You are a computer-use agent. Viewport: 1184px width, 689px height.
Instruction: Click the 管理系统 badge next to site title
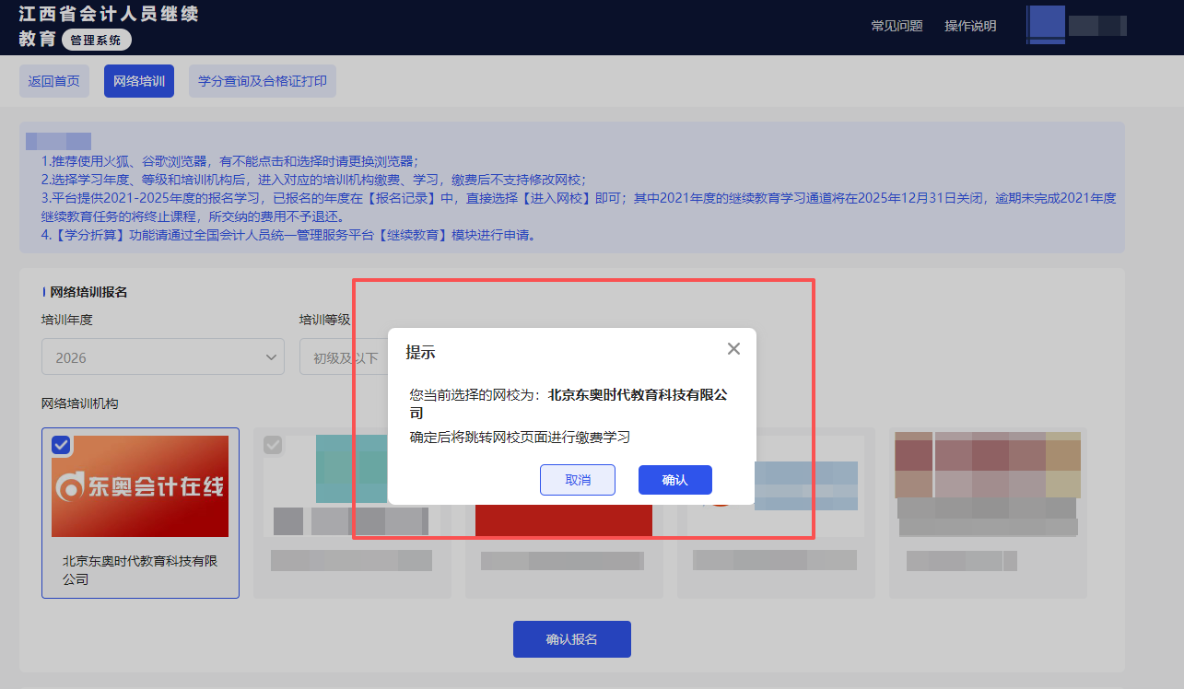pos(96,41)
